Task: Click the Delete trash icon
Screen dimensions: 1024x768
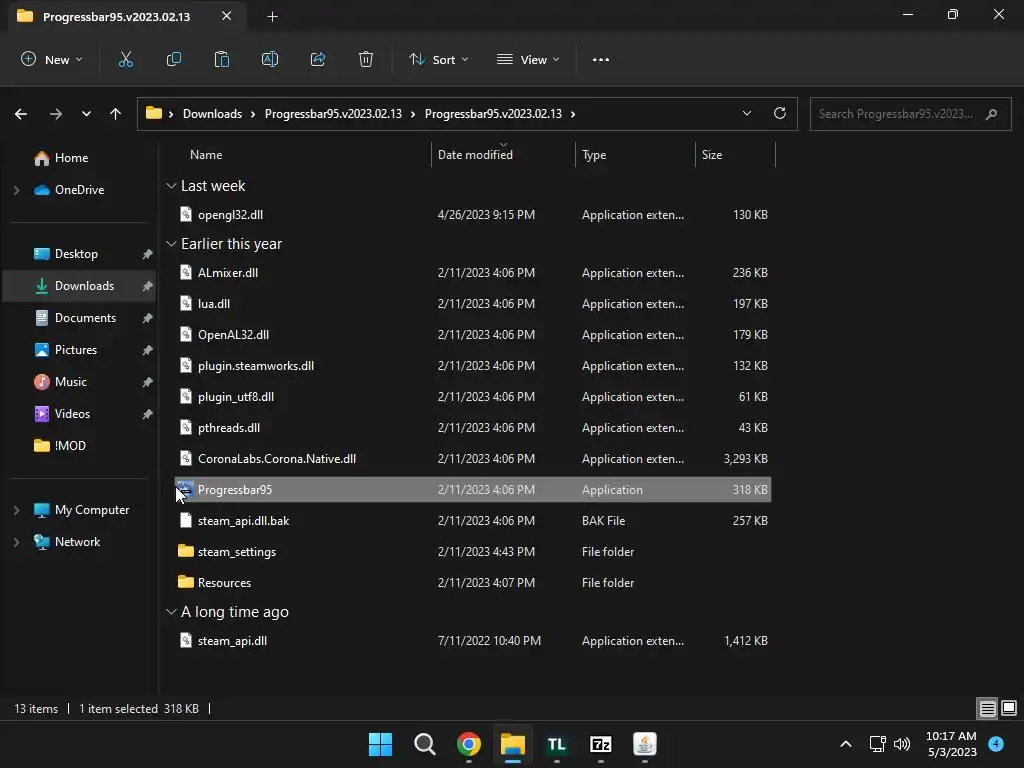Action: 366,59
